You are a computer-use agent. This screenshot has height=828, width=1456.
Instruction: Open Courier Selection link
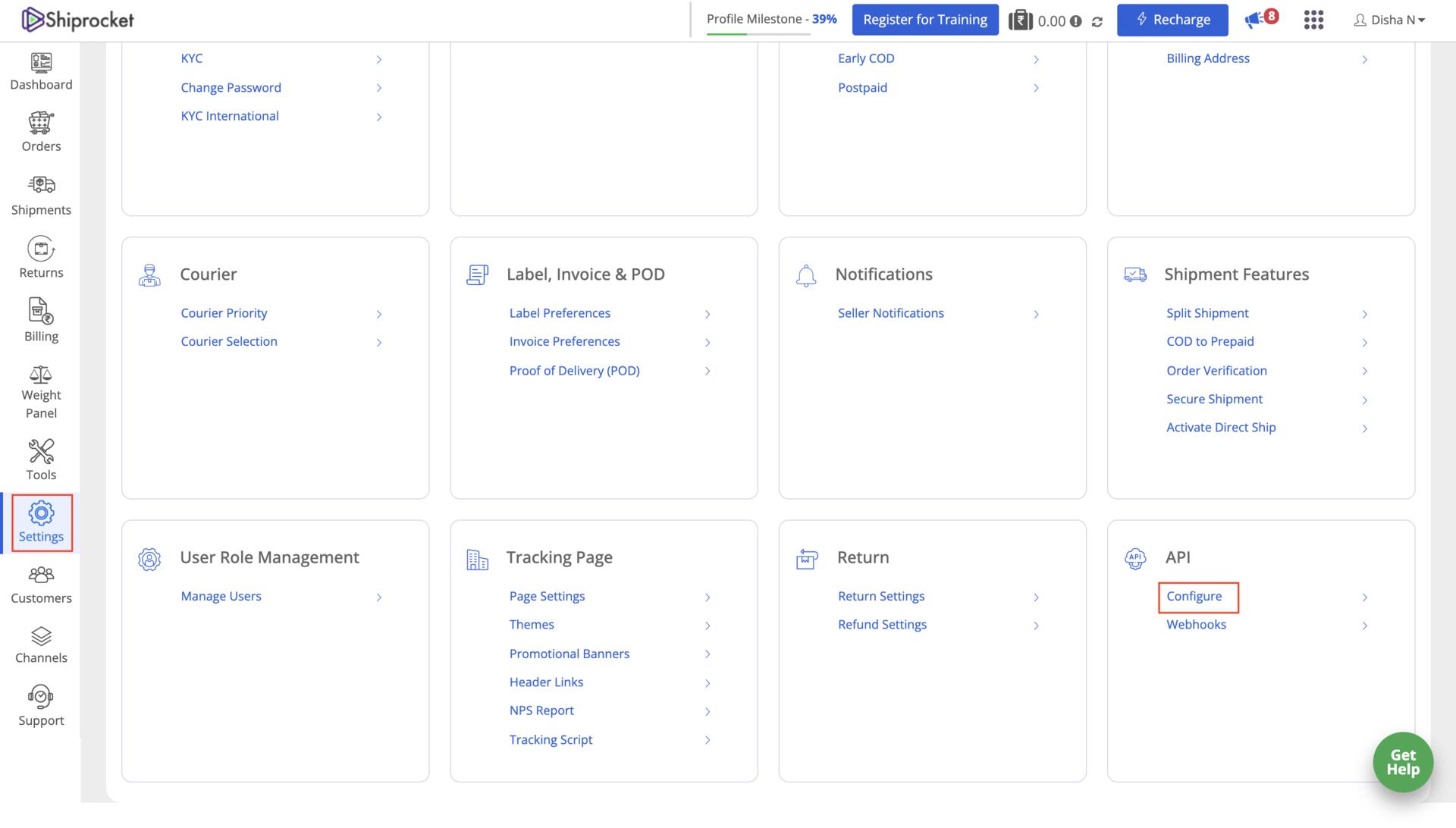click(x=228, y=341)
